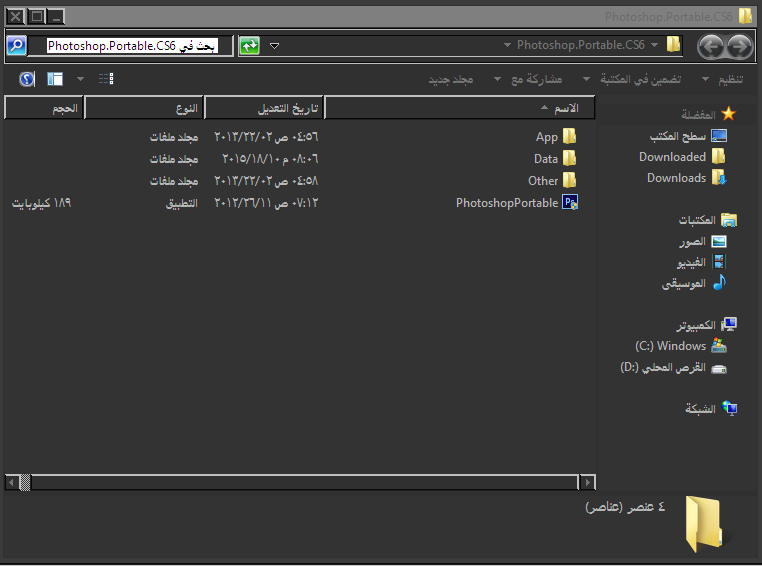
Task: Click the horizontal scrollbar right arrow
Action: 588,482
